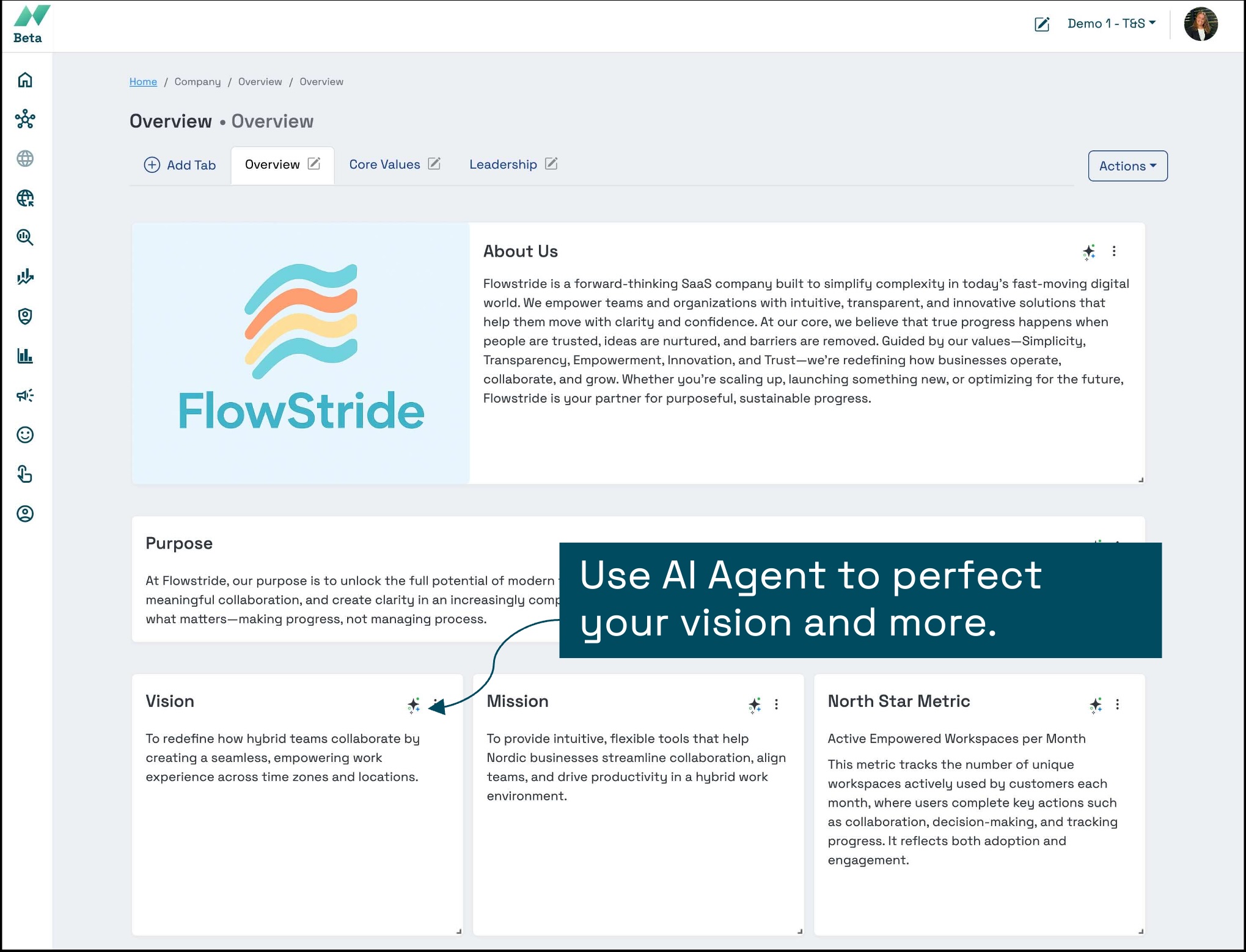Expand the Actions dropdown
This screenshot has width=1246, height=952.
[x=1127, y=166]
